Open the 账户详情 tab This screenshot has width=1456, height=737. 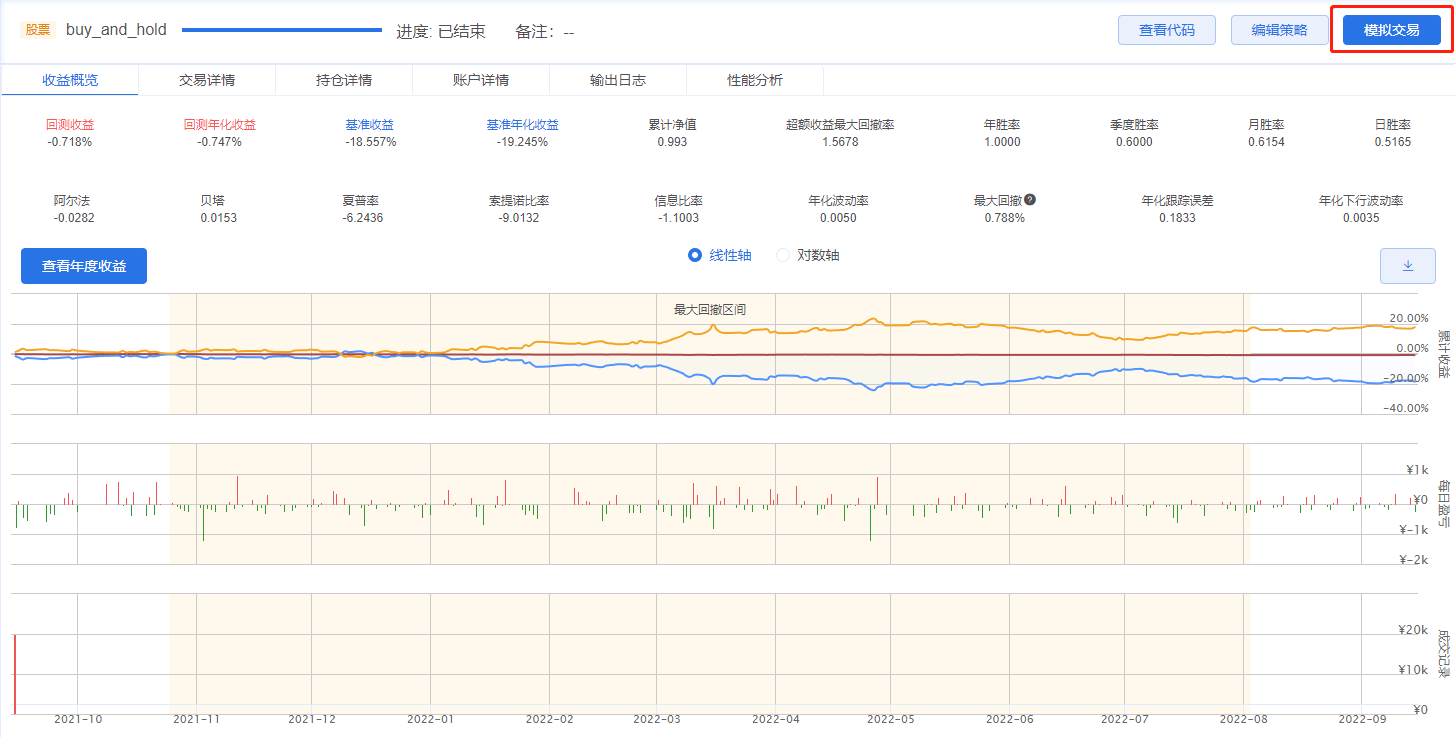(x=481, y=80)
